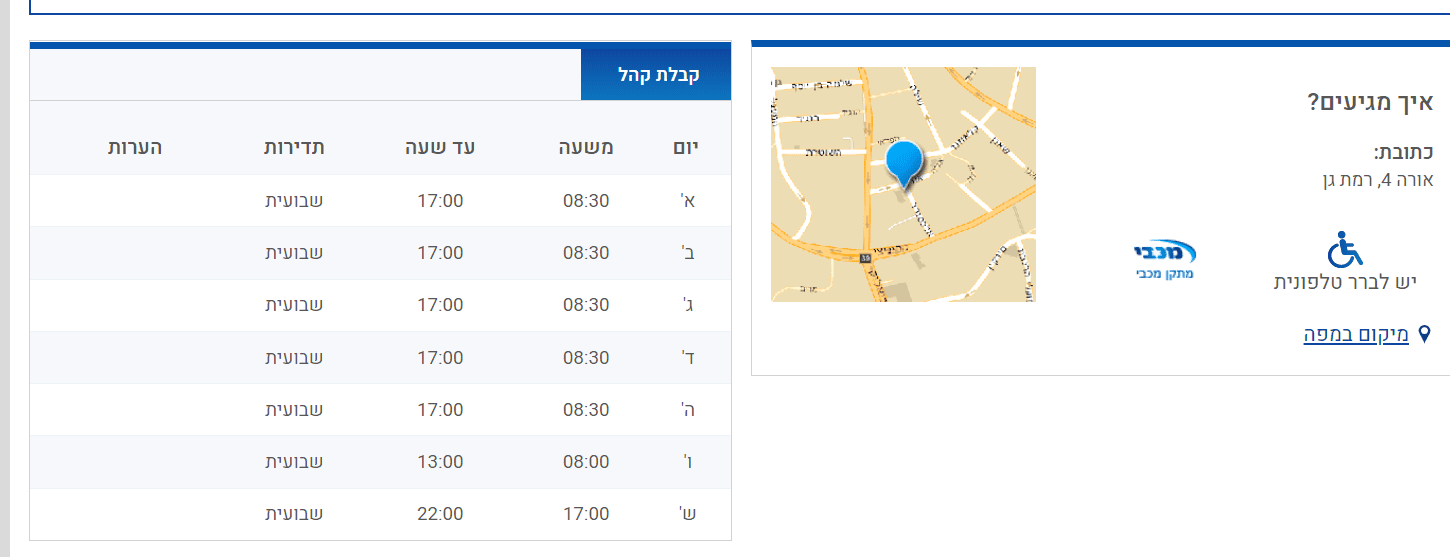Select the Saturday ש' row

[380, 514]
